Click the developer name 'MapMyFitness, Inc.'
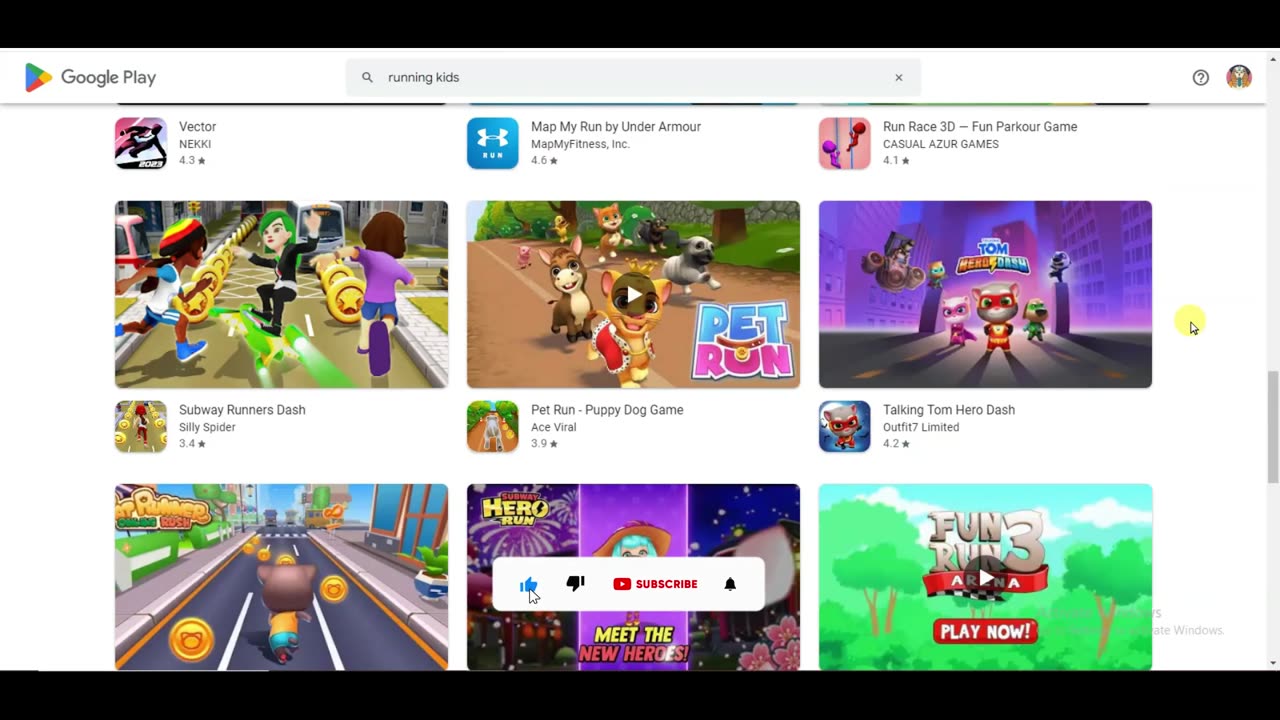1280x720 pixels. point(580,144)
